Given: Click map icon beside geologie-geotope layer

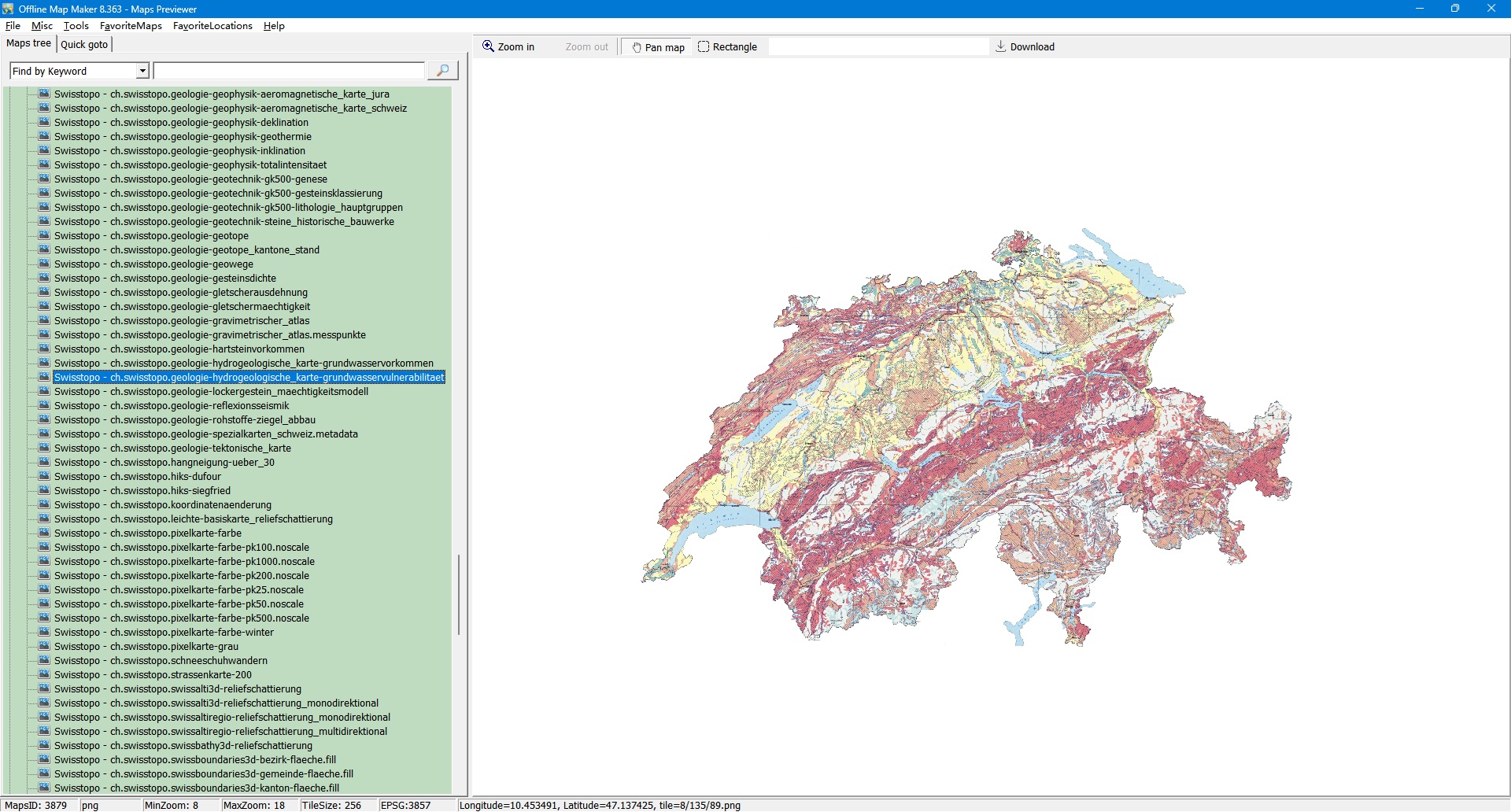Looking at the screenshot, I should click(44, 236).
